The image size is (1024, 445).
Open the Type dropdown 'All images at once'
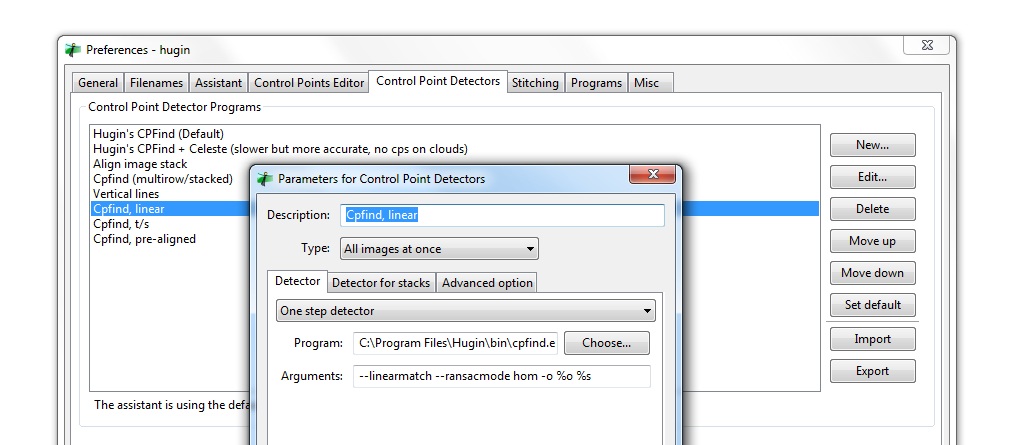click(440, 249)
